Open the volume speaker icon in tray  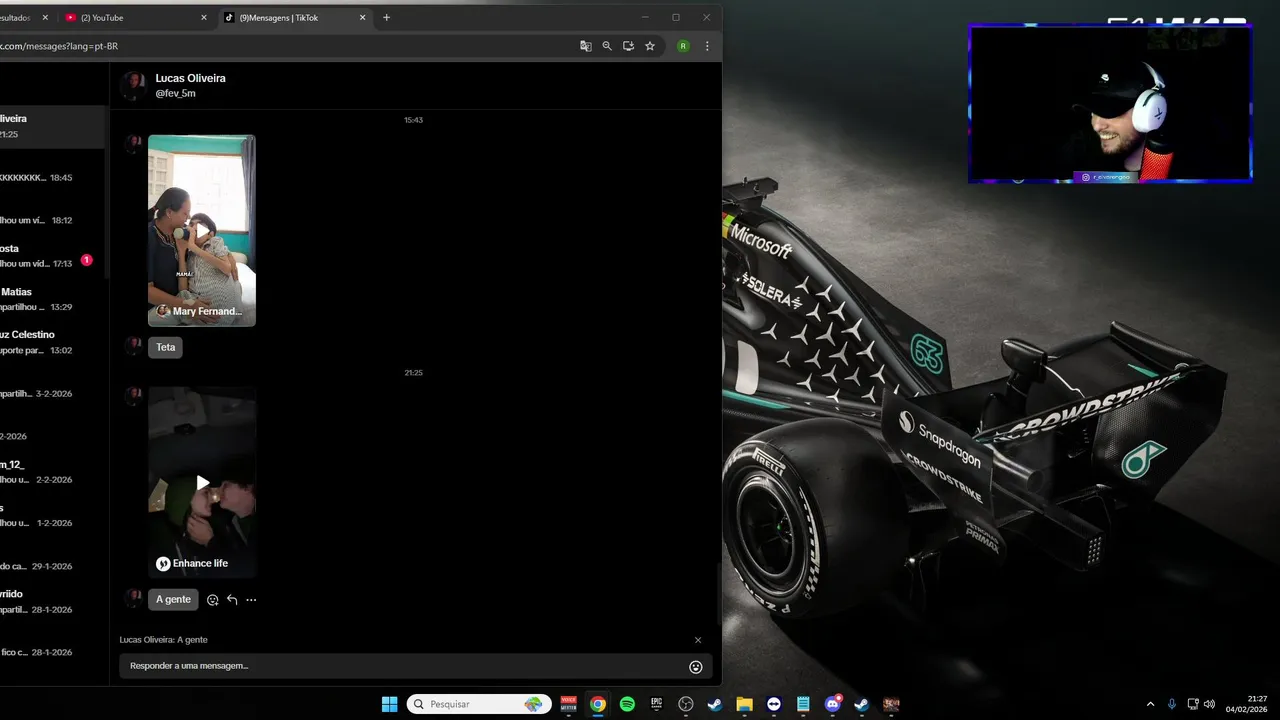click(1210, 704)
